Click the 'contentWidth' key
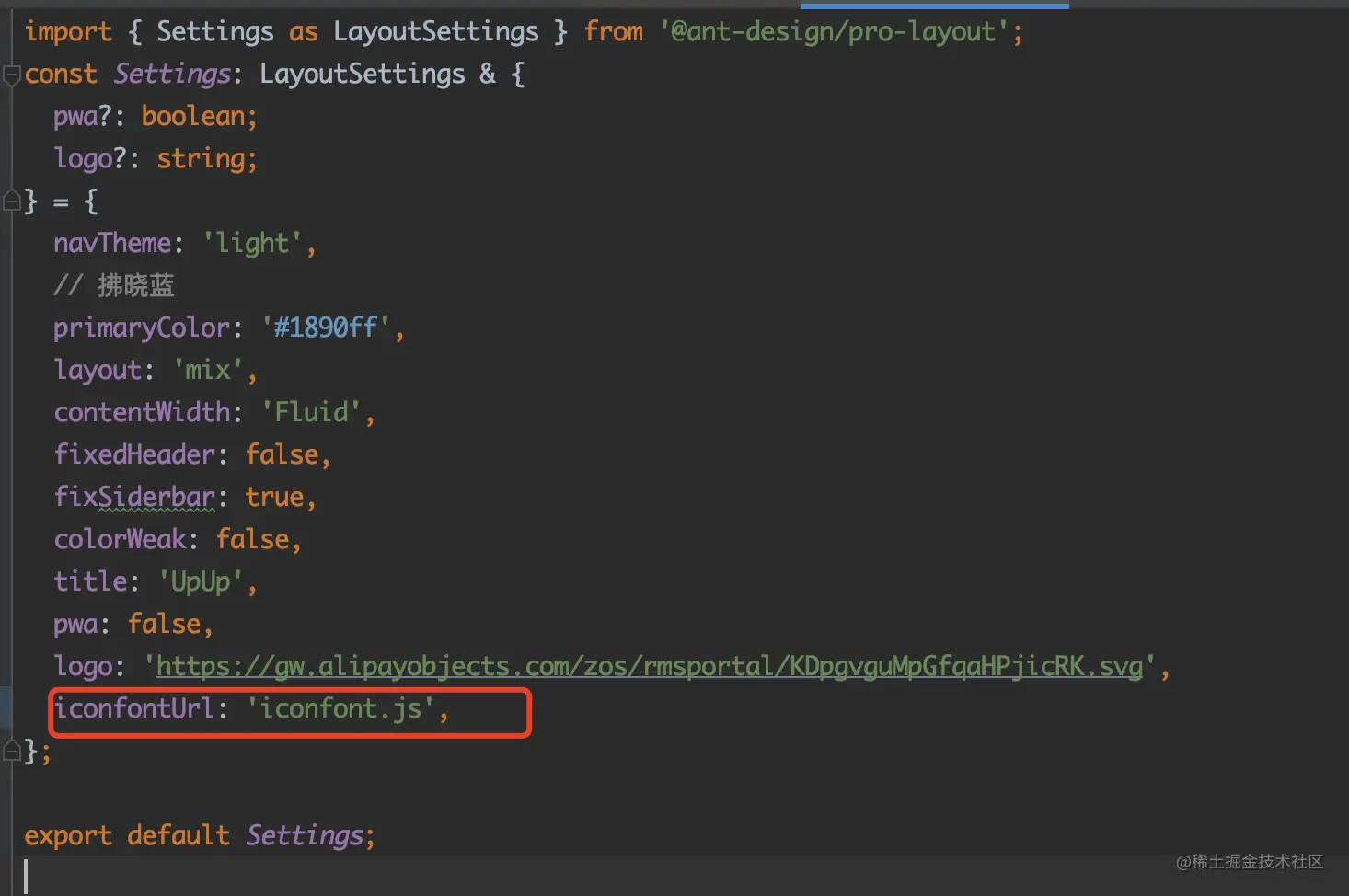Image resolution: width=1349 pixels, height=896 pixels. click(x=142, y=412)
